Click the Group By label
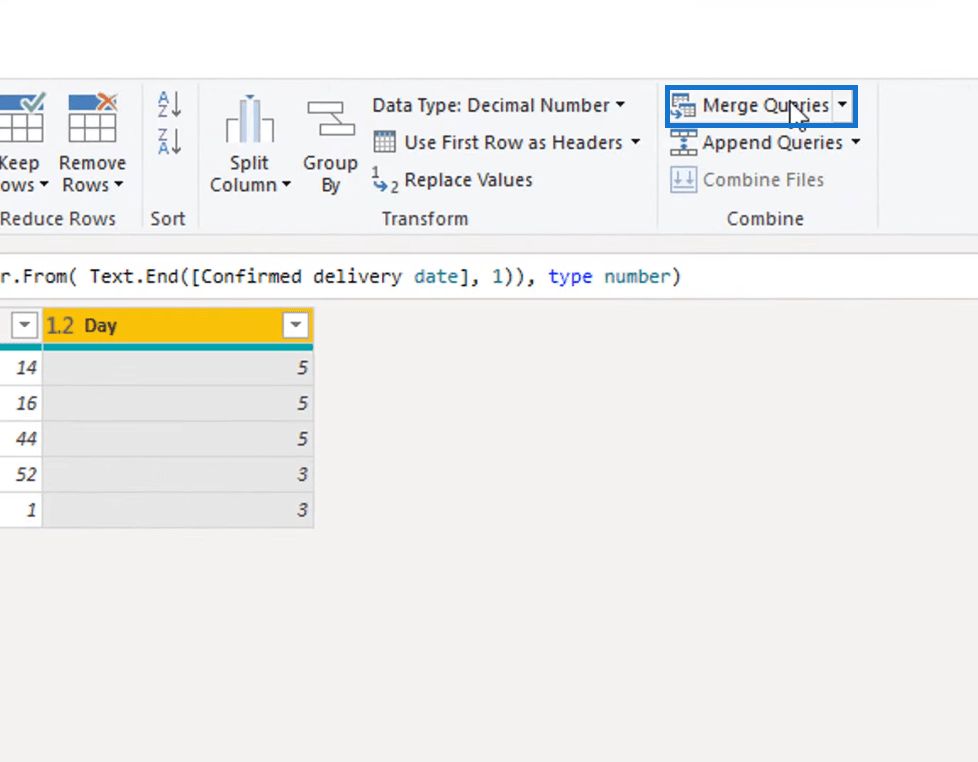 click(x=331, y=174)
